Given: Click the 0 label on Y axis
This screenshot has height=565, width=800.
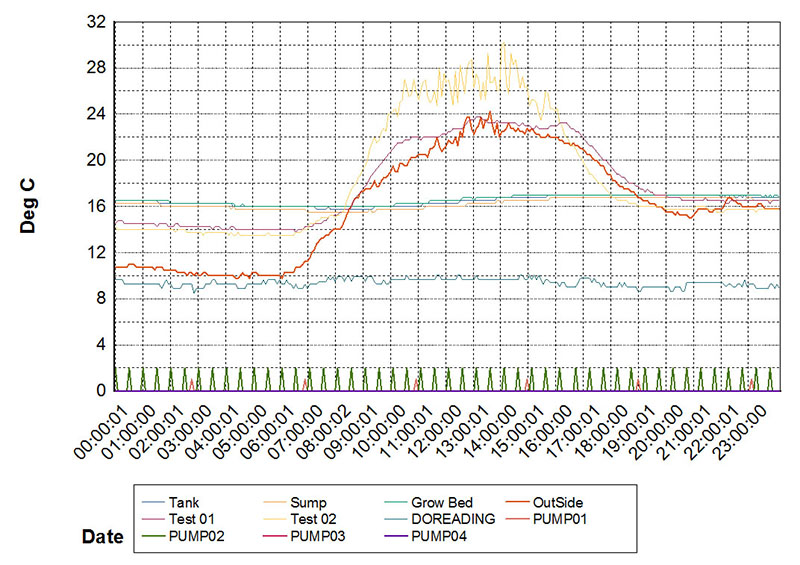Looking at the screenshot, I should click(102, 390).
